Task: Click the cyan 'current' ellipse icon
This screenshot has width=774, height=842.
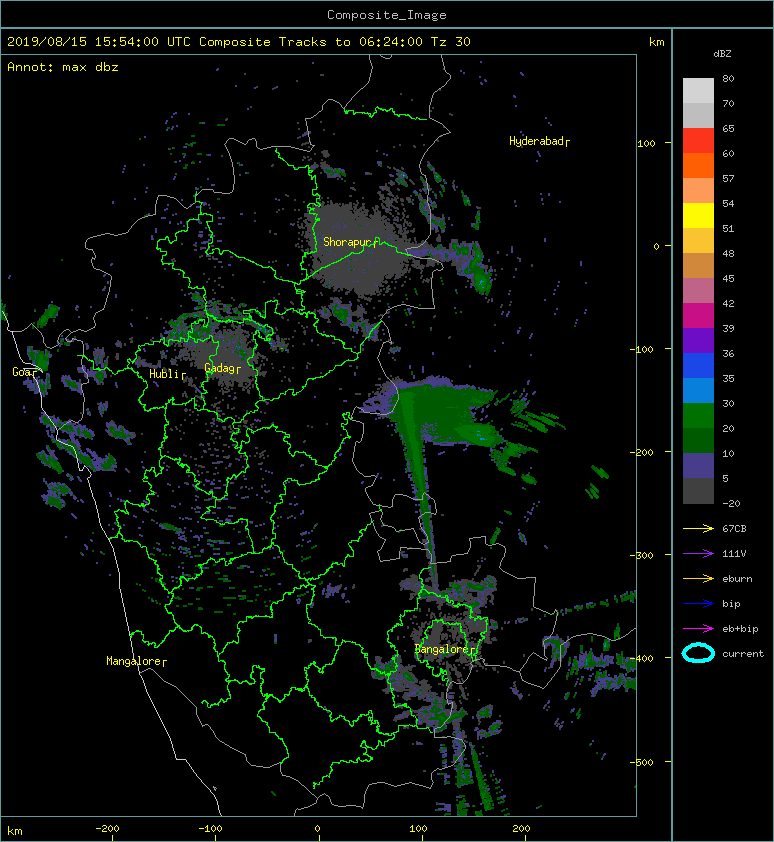Action: coord(698,653)
